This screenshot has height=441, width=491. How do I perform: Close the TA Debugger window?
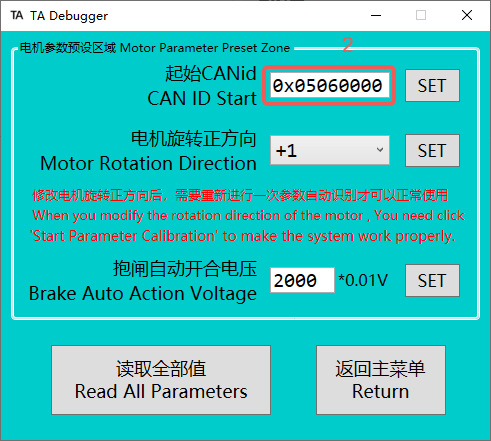467,15
